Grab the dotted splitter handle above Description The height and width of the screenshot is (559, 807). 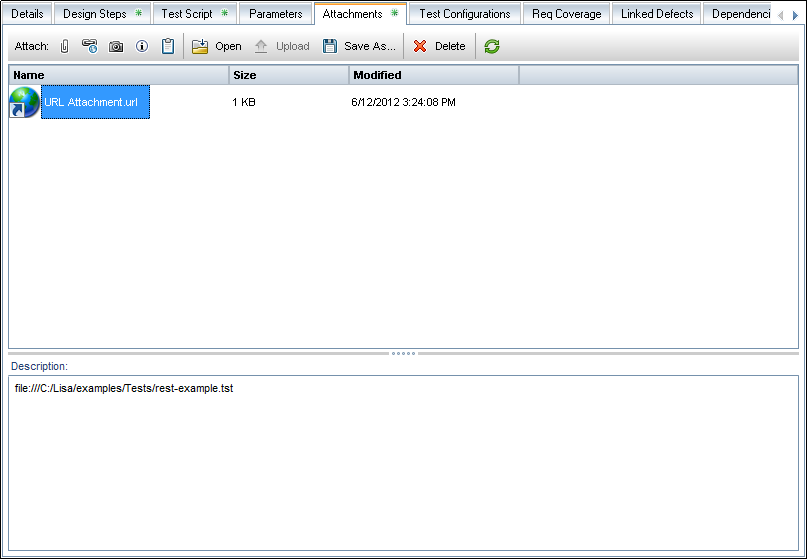tap(404, 354)
